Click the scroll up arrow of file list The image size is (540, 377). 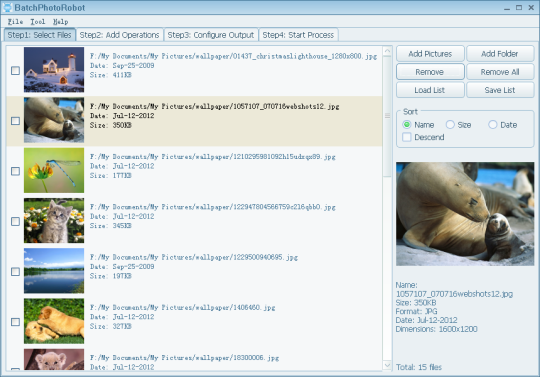point(387,51)
